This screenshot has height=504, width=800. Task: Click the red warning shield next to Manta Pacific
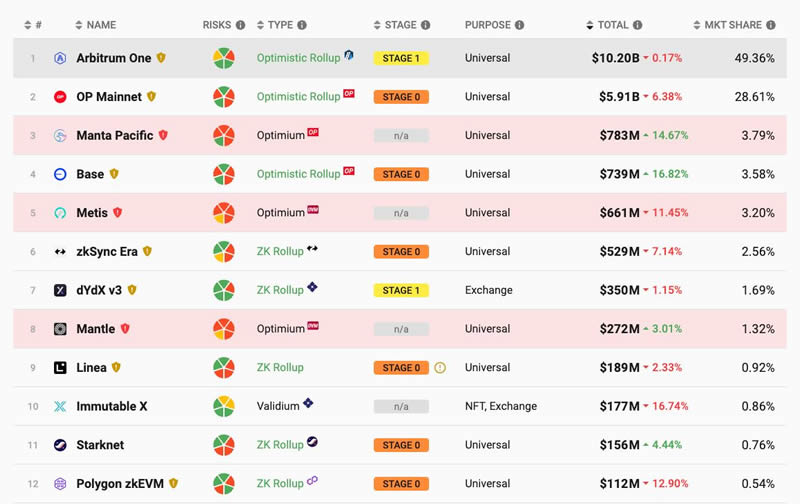[163, 135]
